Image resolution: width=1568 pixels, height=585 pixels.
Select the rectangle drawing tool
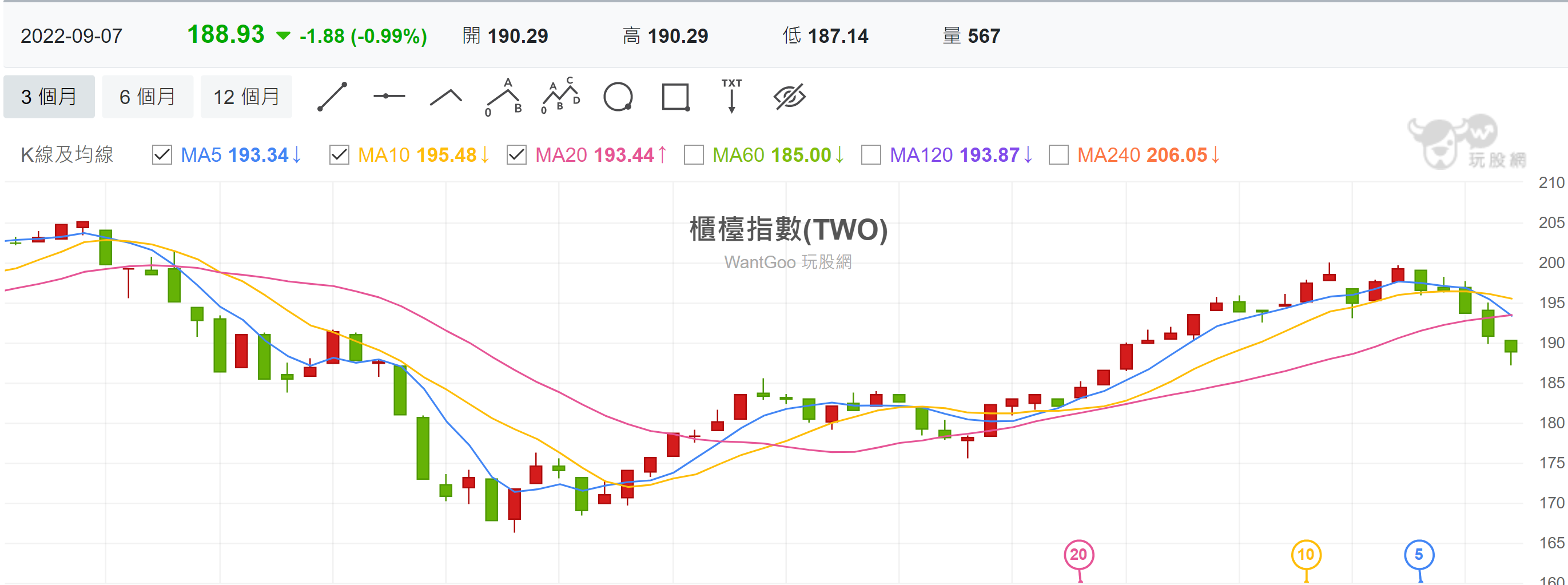(676, 97)
